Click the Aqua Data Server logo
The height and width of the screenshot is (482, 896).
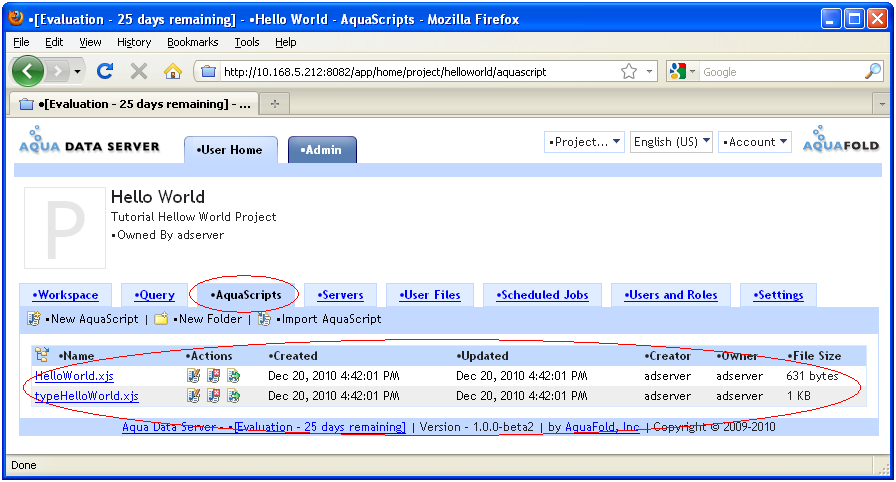click(x=89, y=140)
